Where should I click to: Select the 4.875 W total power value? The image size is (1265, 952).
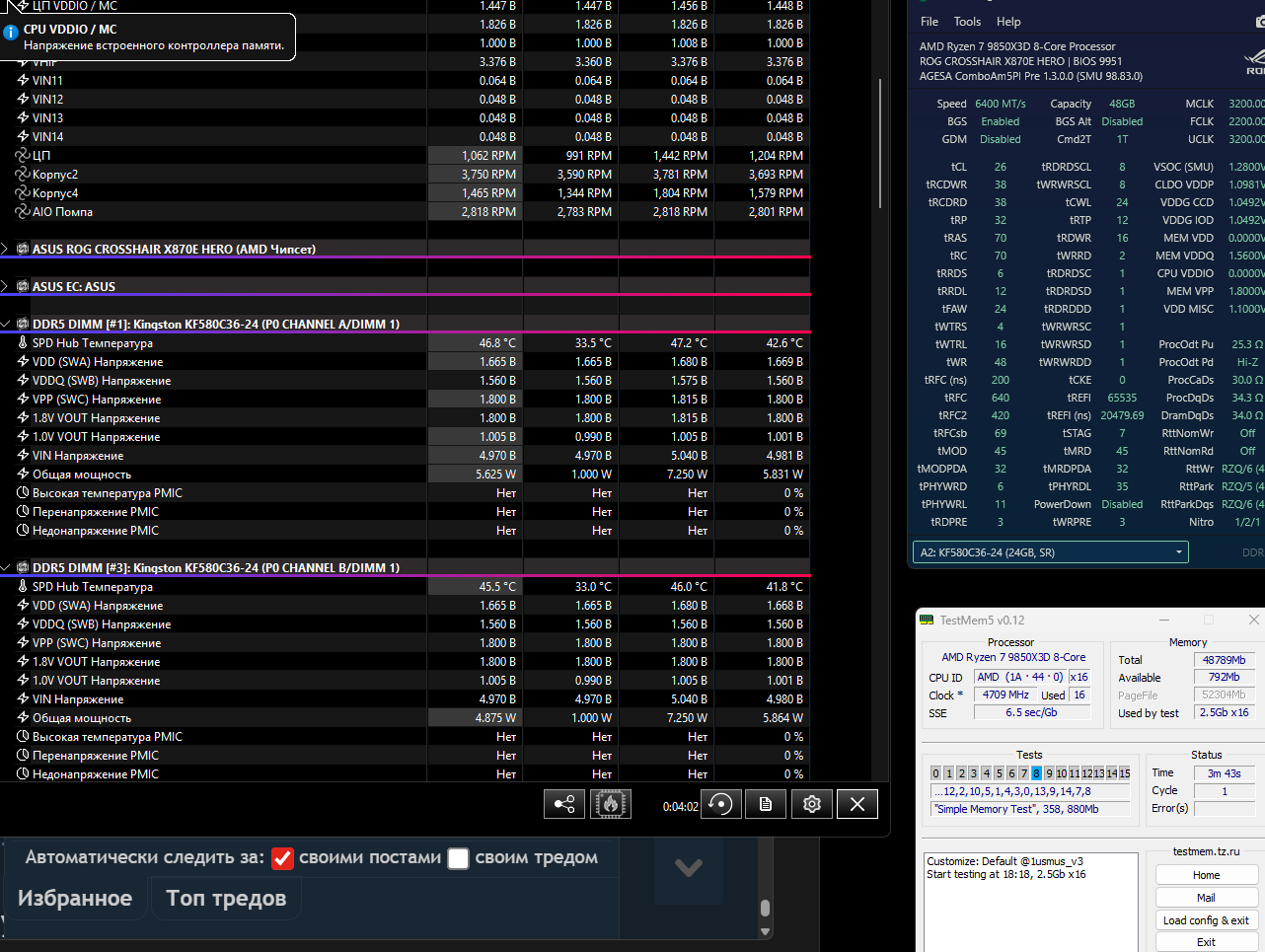(495, 718)
